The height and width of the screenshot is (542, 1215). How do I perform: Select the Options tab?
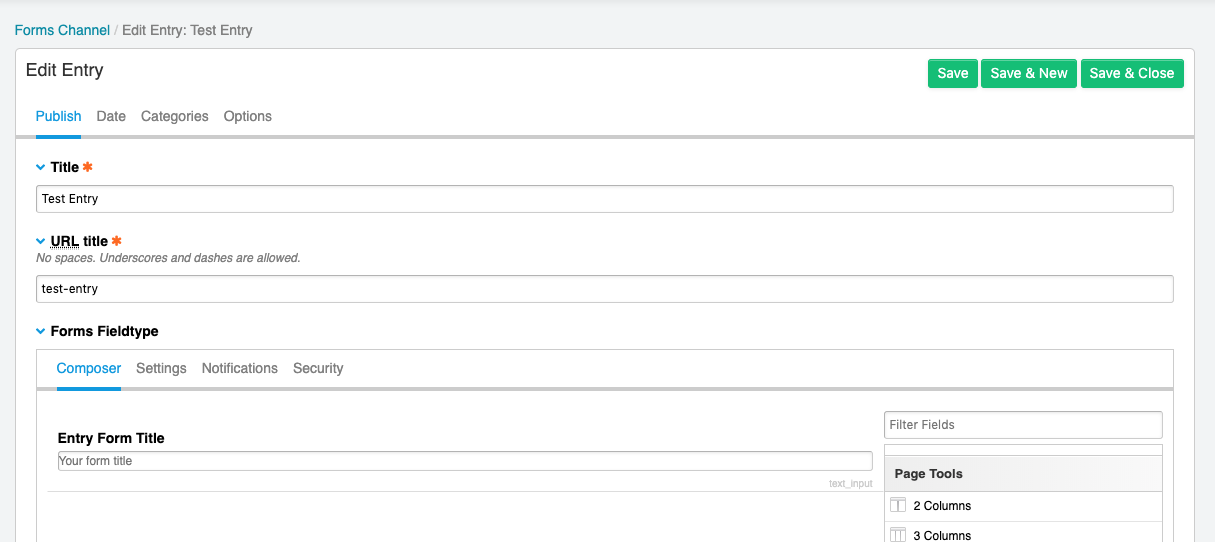tap(248, 116)
